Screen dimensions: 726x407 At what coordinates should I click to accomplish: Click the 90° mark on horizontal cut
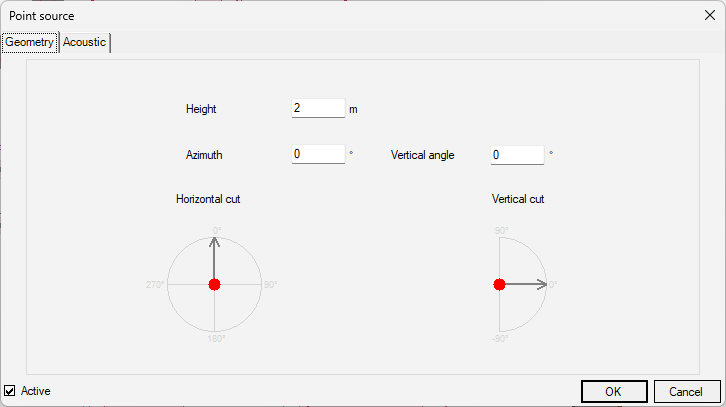(x=270, y=284)
